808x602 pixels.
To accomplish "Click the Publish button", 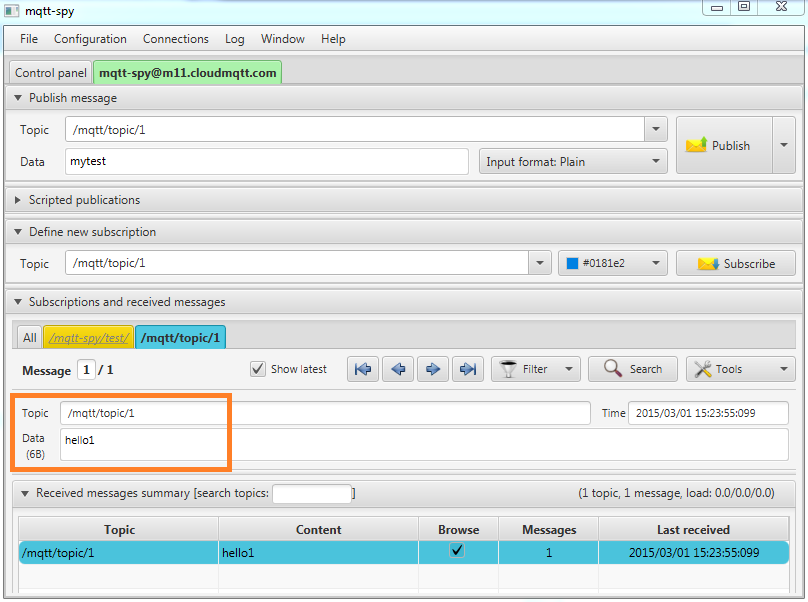I will pyautogui.click(x=724, y=145).
